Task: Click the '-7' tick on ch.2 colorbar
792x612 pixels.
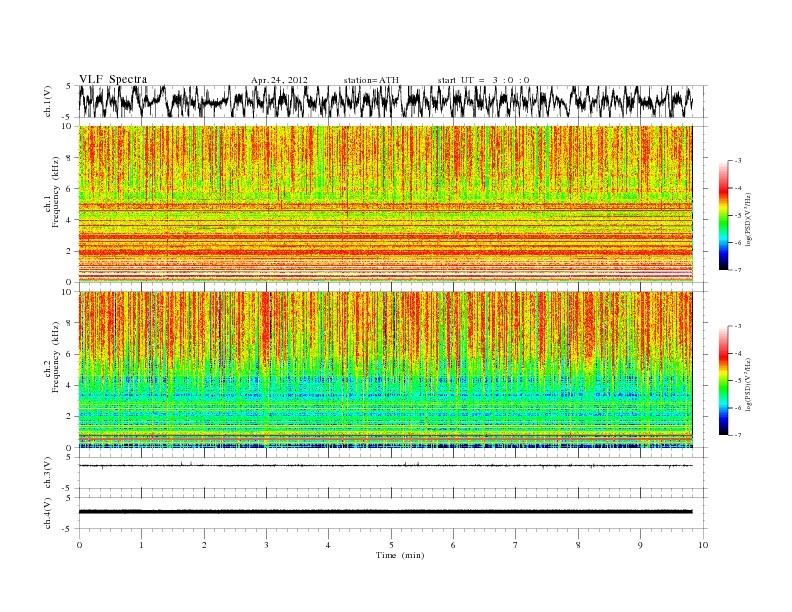Action: point(738,435)
